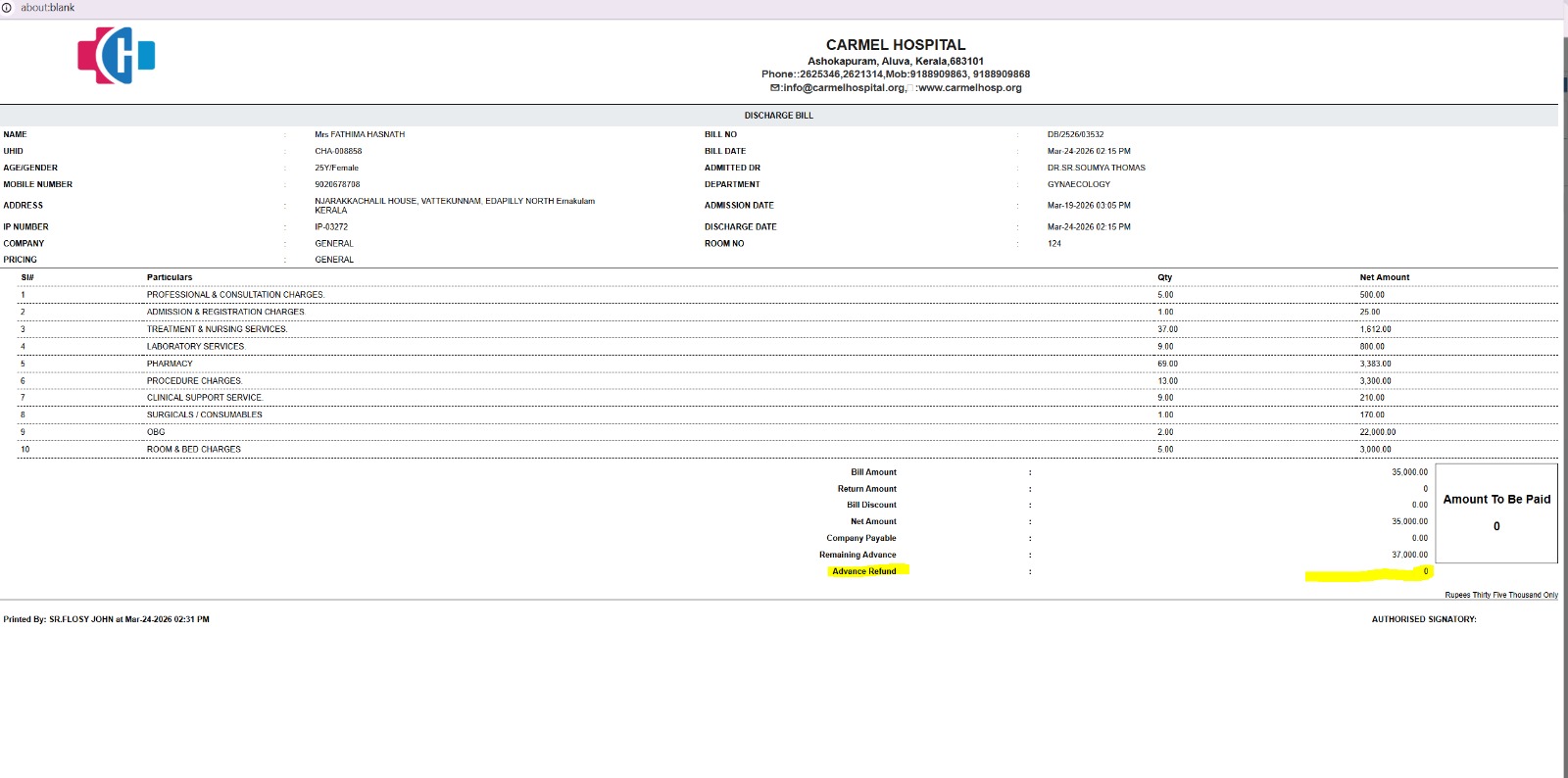Click the Particulars column header
Viewport: 1568px width, 778px height.
170,277
